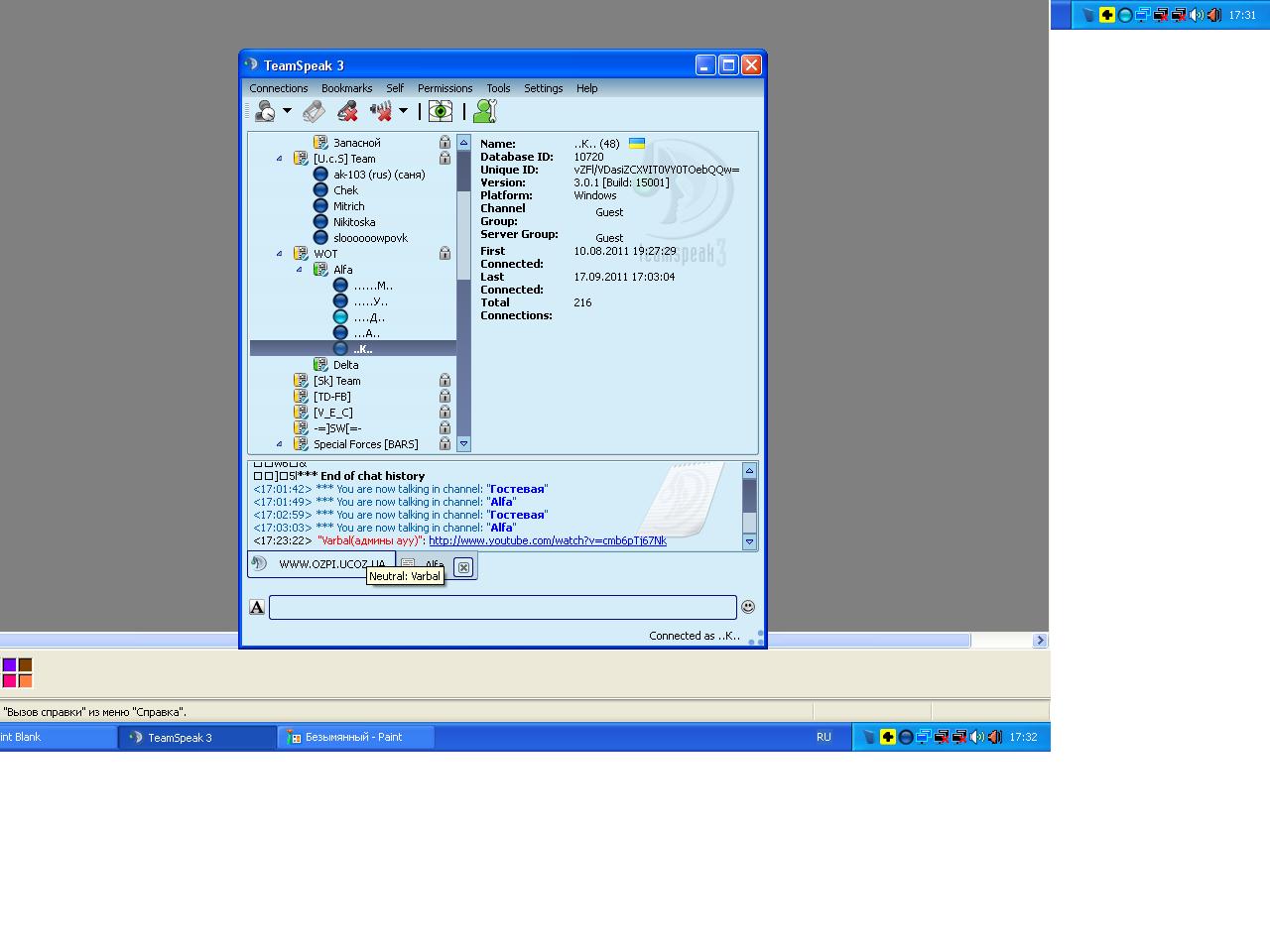Screen dimensions: 1270x952
Task: Click the Unique ID value text
Action: pyautogui.click(x=657, y=170)
